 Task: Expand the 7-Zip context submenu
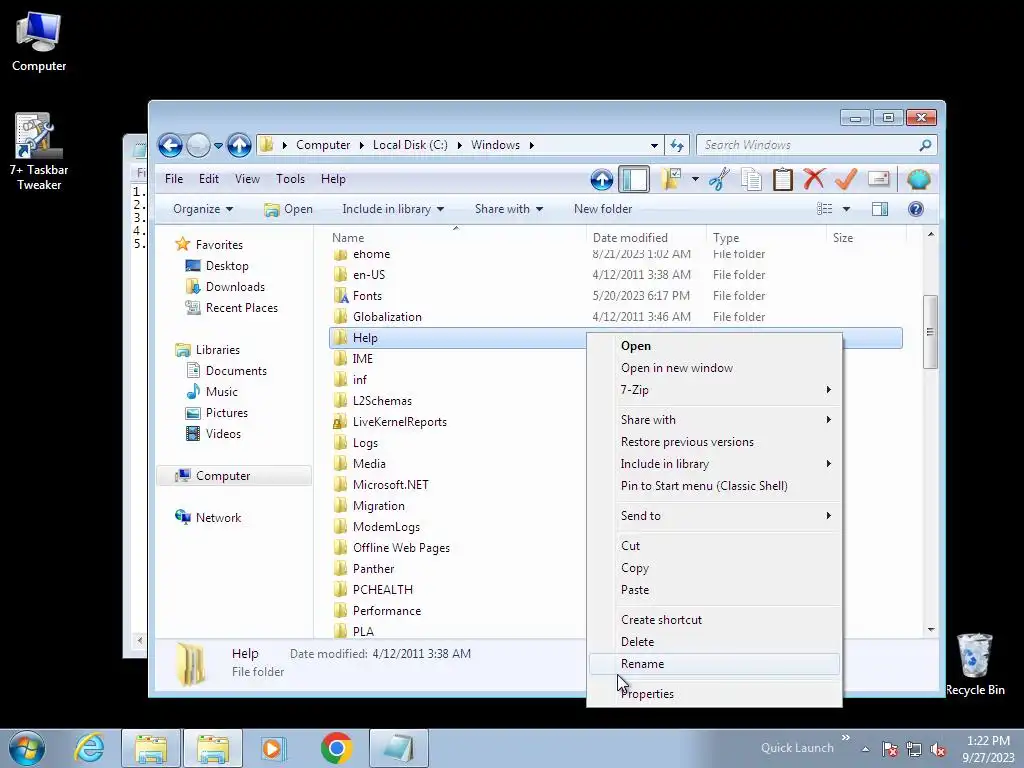pos(714,390)
